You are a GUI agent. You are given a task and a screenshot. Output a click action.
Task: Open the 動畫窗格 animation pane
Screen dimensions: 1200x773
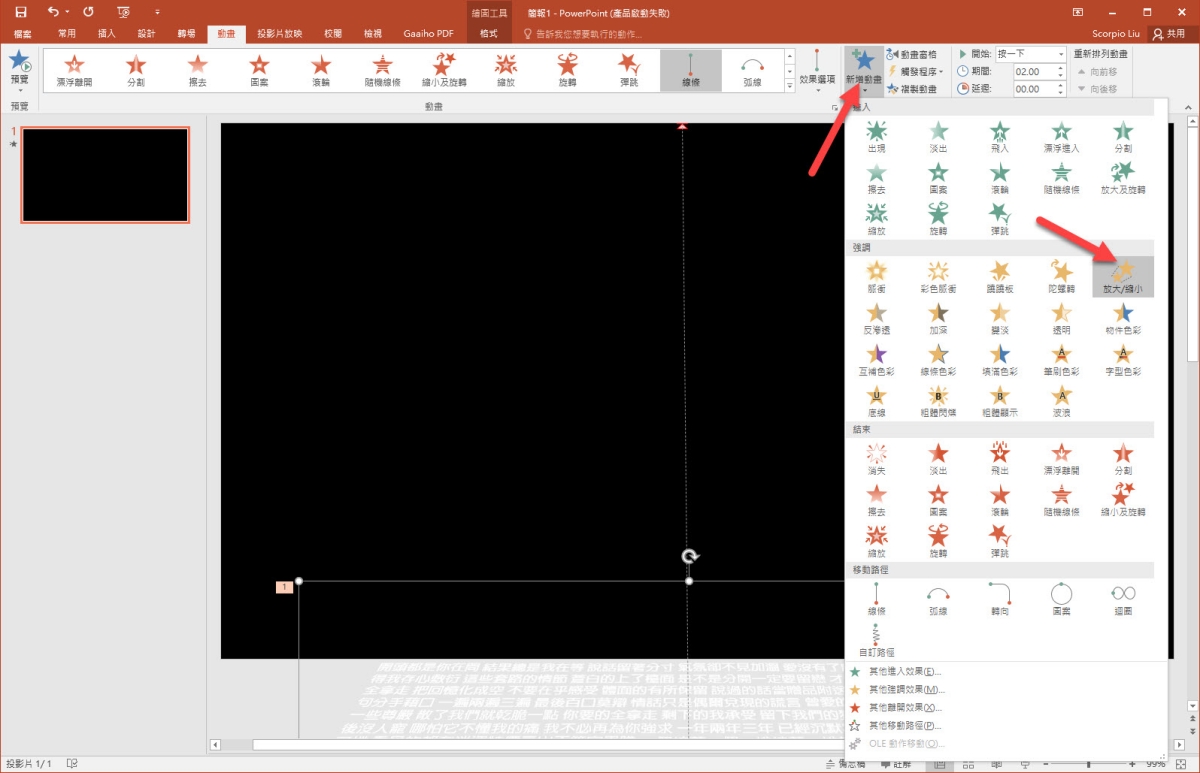(912, 54)
